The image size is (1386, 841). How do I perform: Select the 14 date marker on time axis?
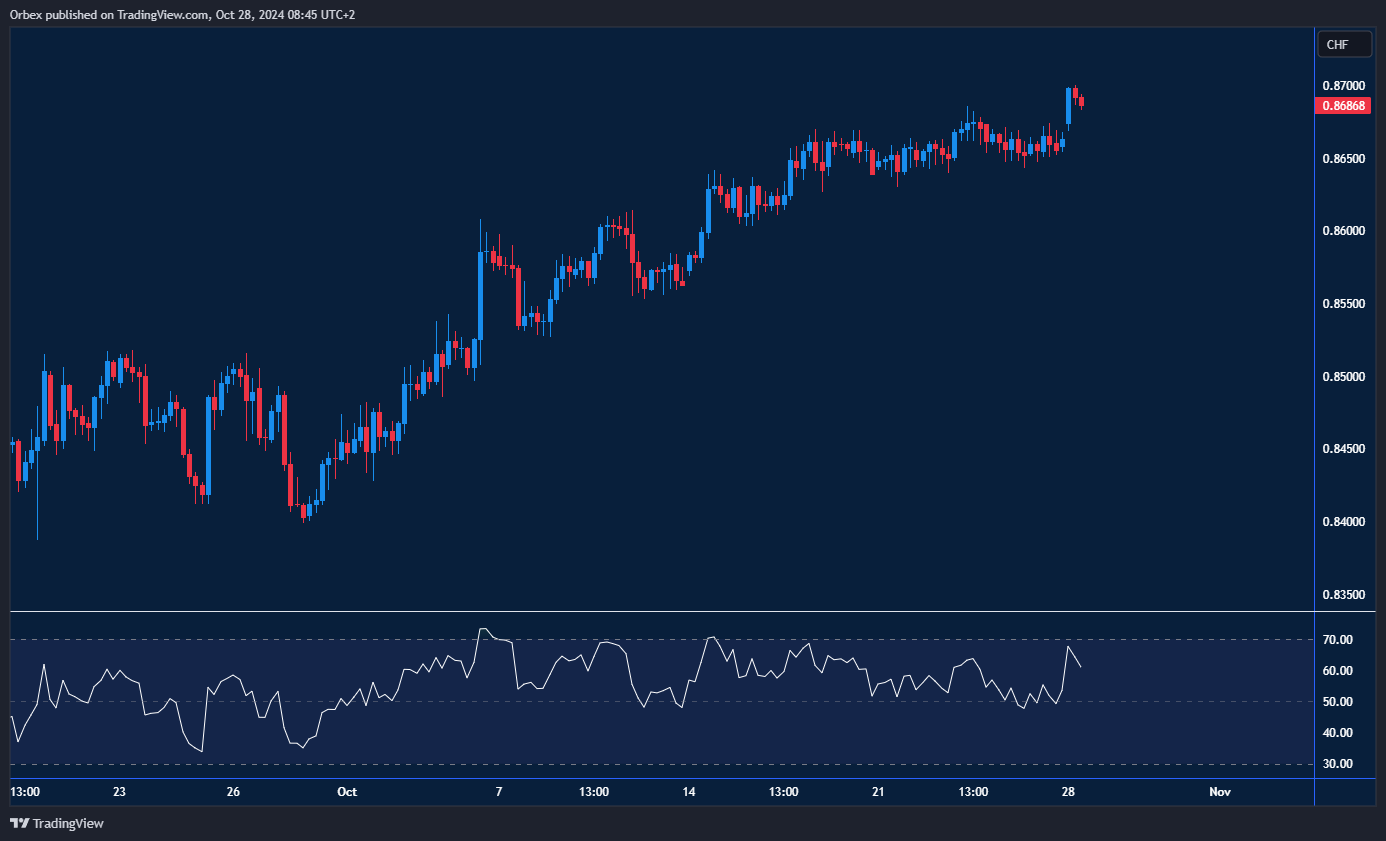(x=688, y=792)
